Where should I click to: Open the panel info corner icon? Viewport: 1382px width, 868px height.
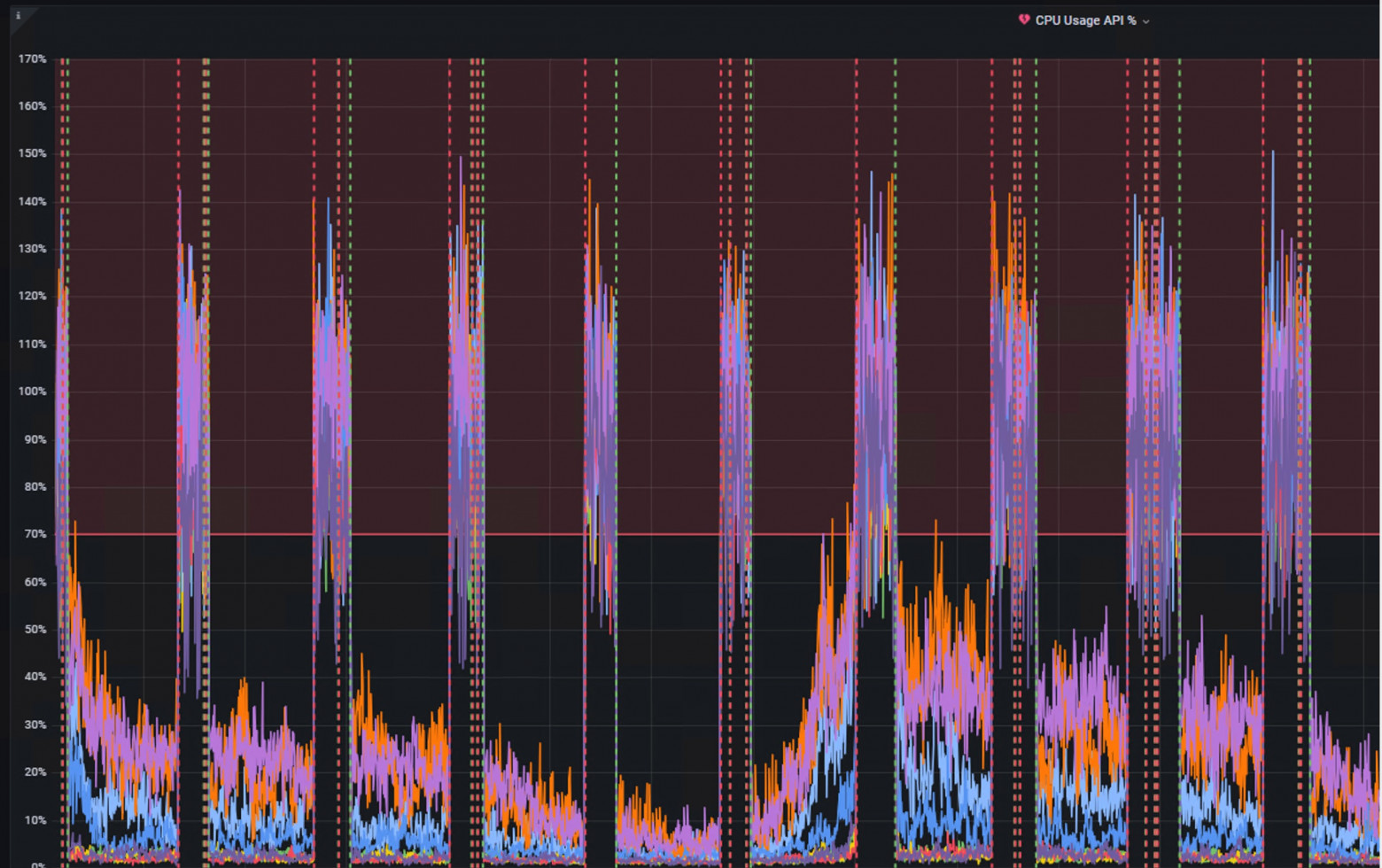pos(18,15)
